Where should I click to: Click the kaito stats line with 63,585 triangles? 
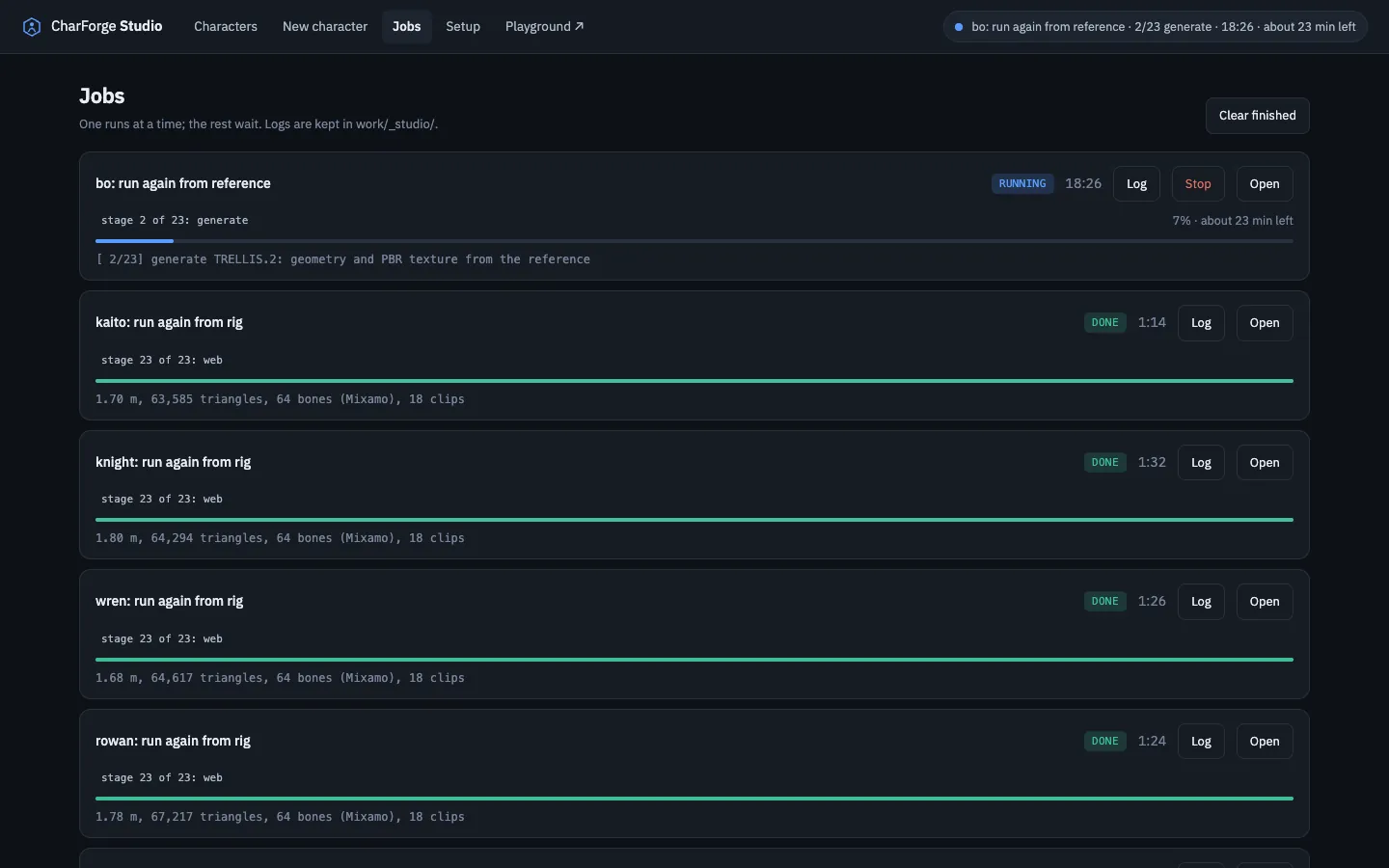(280, 399)
